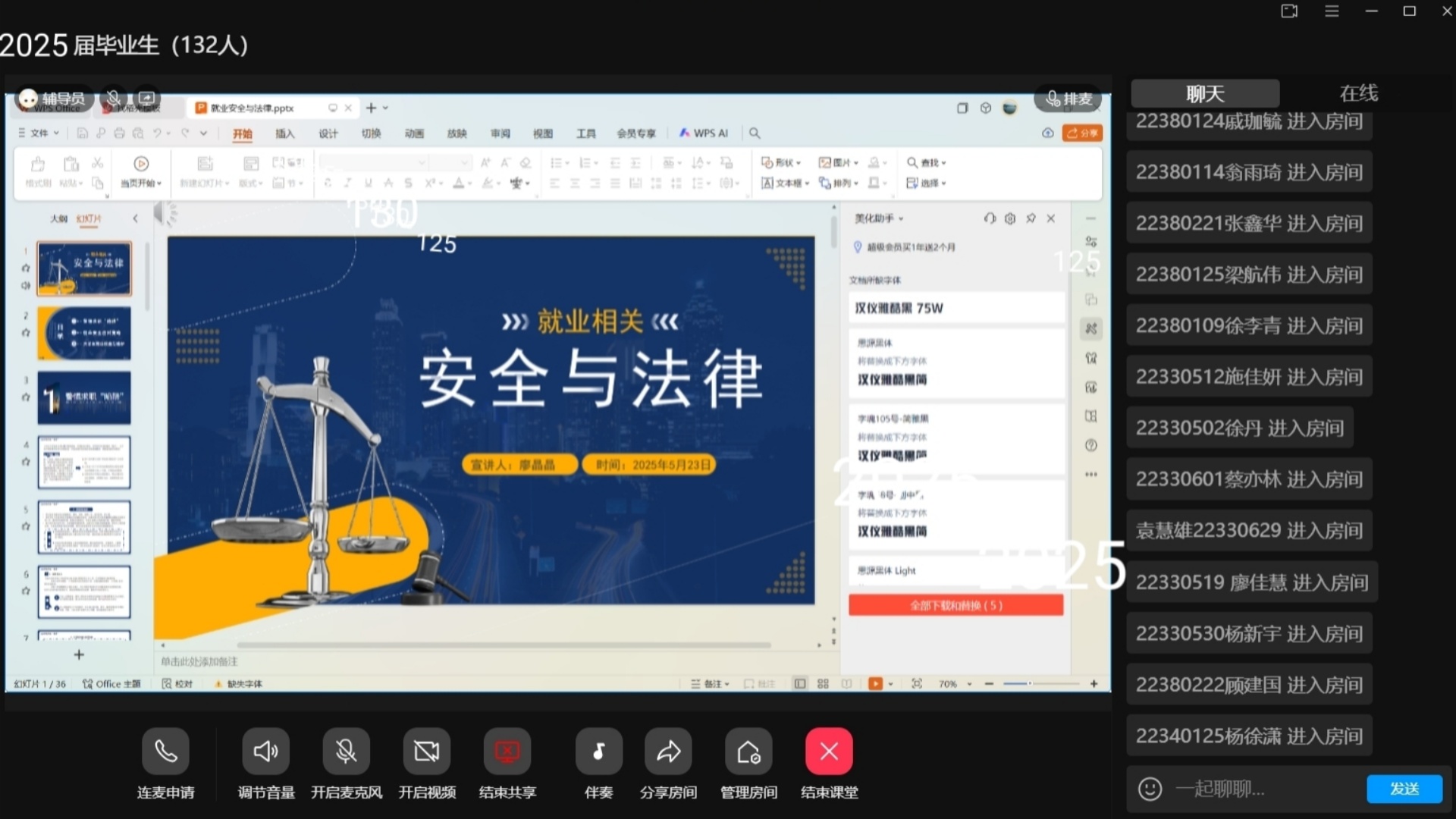The height and width of the screenshot is (819, 1456).
Task: Expand the 辅导员 host badge
Action: point(53,99)
